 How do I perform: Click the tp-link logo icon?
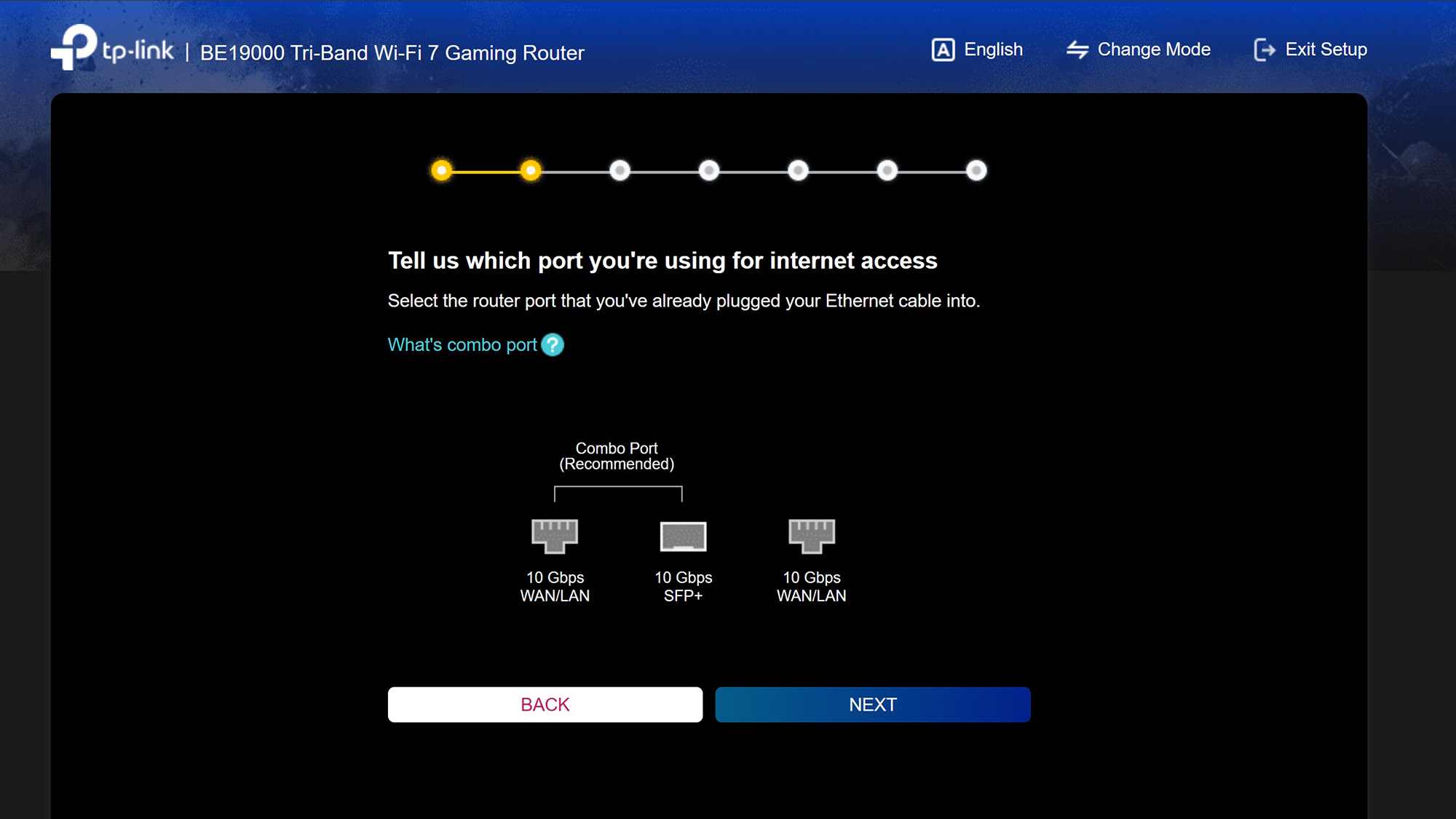74,47
